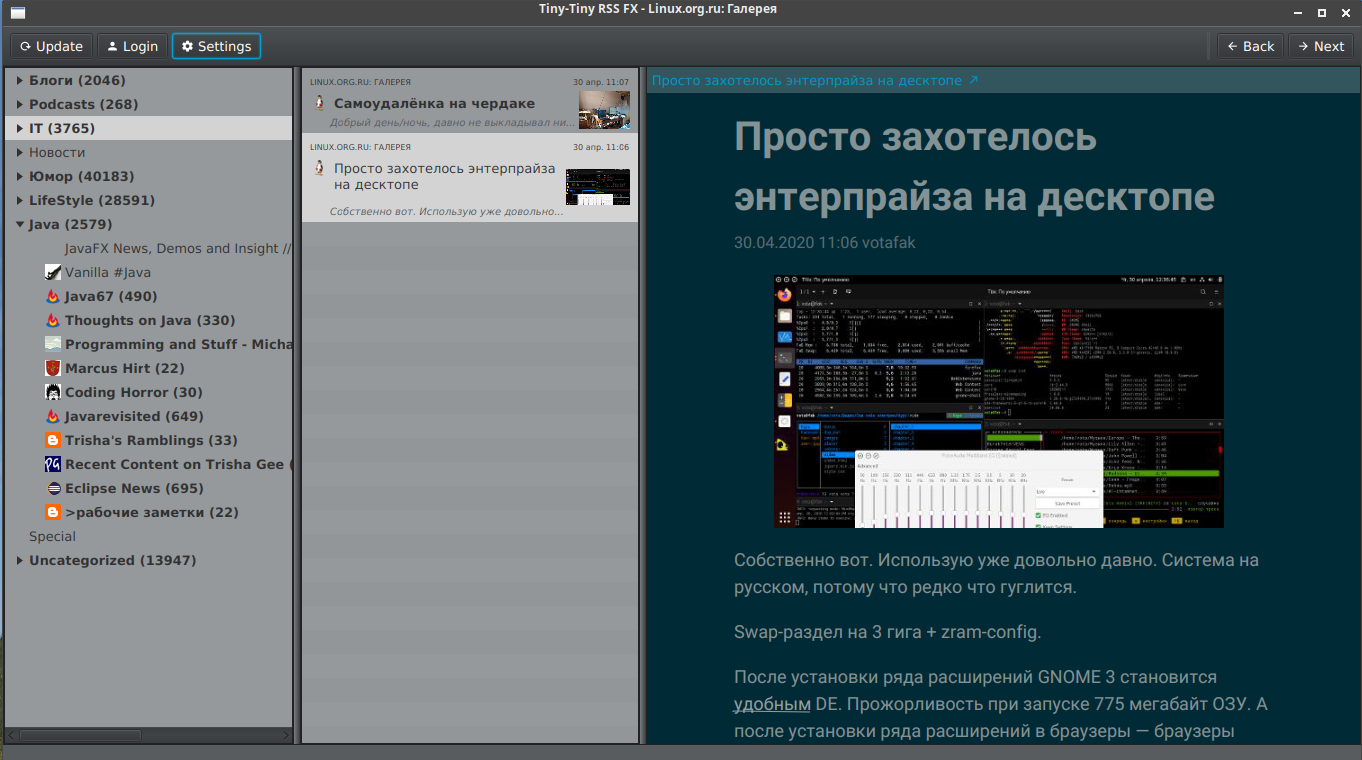Click the desktop screenshot image in article
Screen dimensions: 1362x760
(x=999, y=401)
